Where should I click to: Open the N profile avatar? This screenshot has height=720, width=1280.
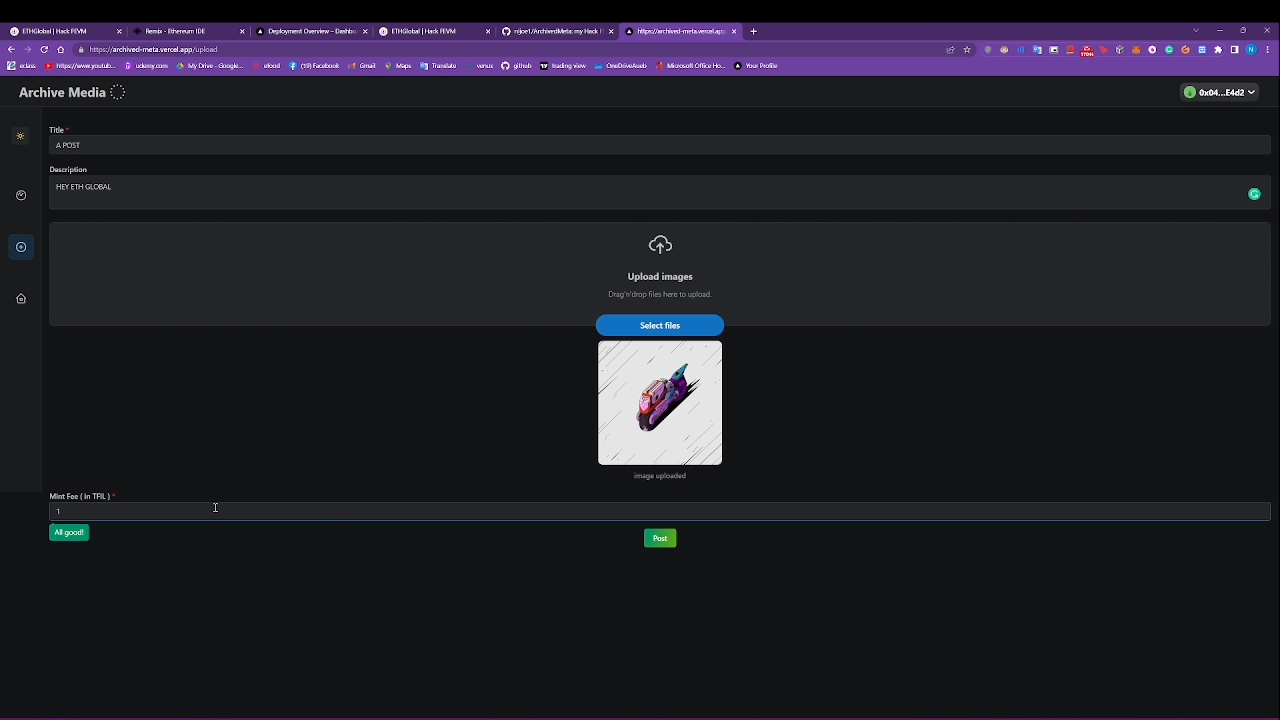[1251, 50]
